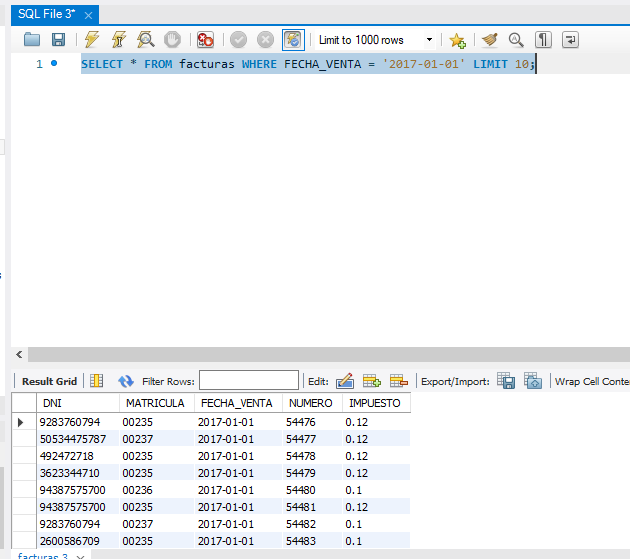Refresh result data with blue arrows icon
This screenshot has width=630, height=559.
pos(126,381)
